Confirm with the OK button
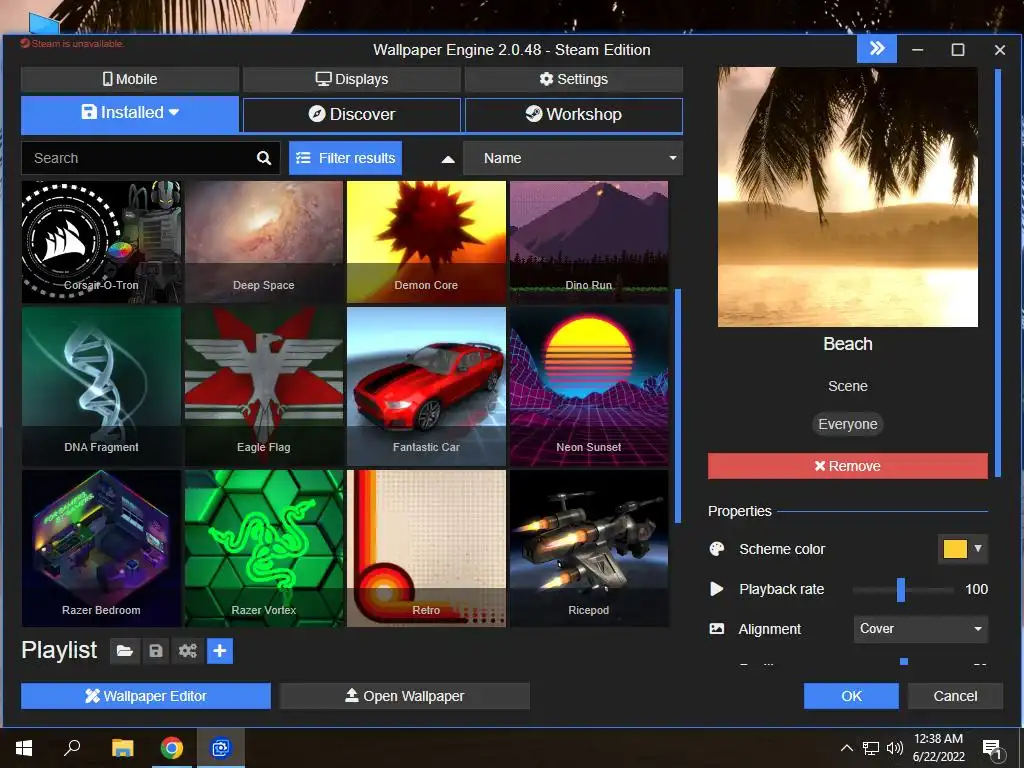1024x768 pixels. tap(851, 696)
